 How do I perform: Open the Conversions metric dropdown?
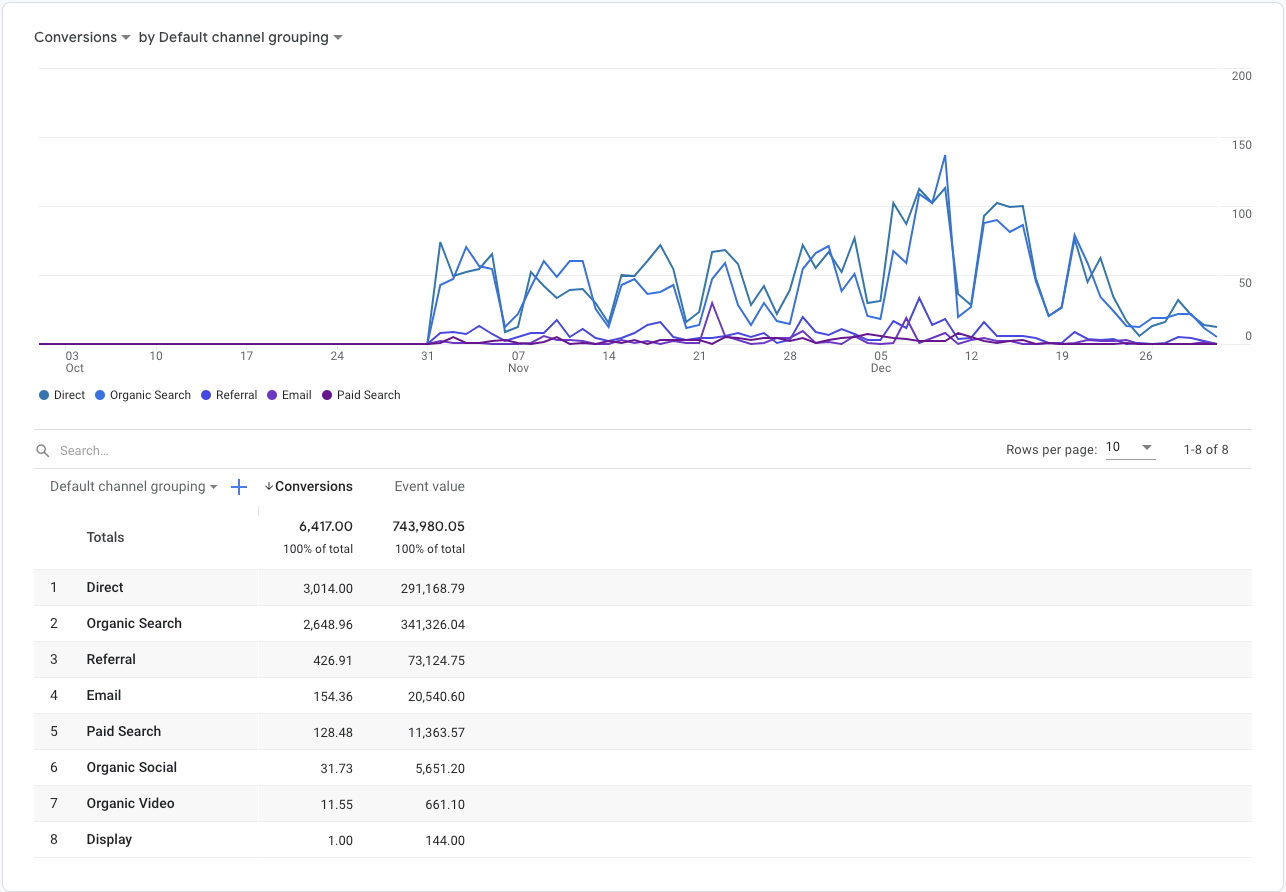tap(82, 37)
